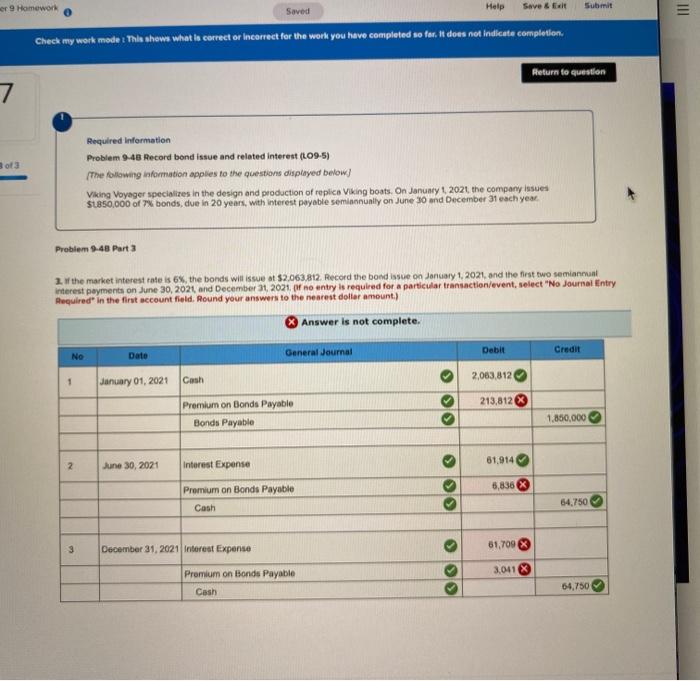Click the Credit column header
Viewport: 700px width, 681px height.
(x=567, y=350)
